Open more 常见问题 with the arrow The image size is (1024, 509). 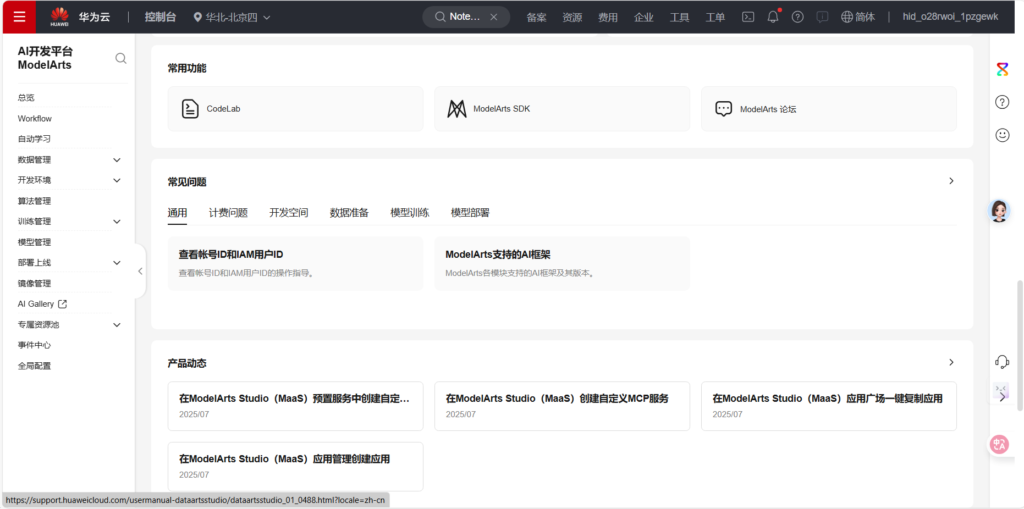pos(951,181)
